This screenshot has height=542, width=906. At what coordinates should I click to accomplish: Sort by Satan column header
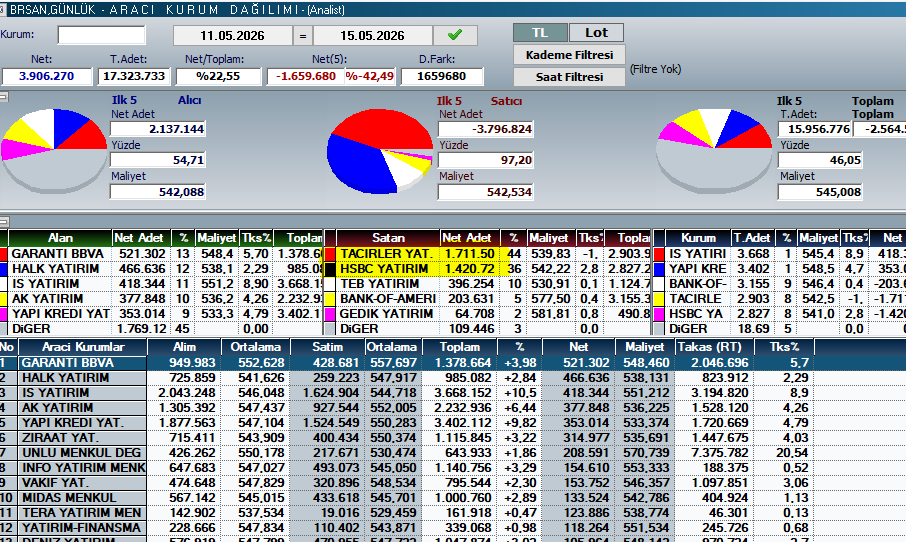pyautogui.click(x=388, y=237)
